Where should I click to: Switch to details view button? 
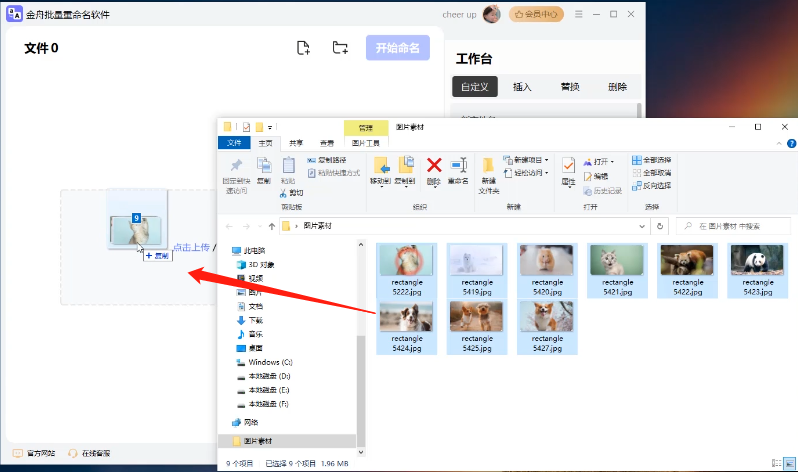tap(777, 463)
